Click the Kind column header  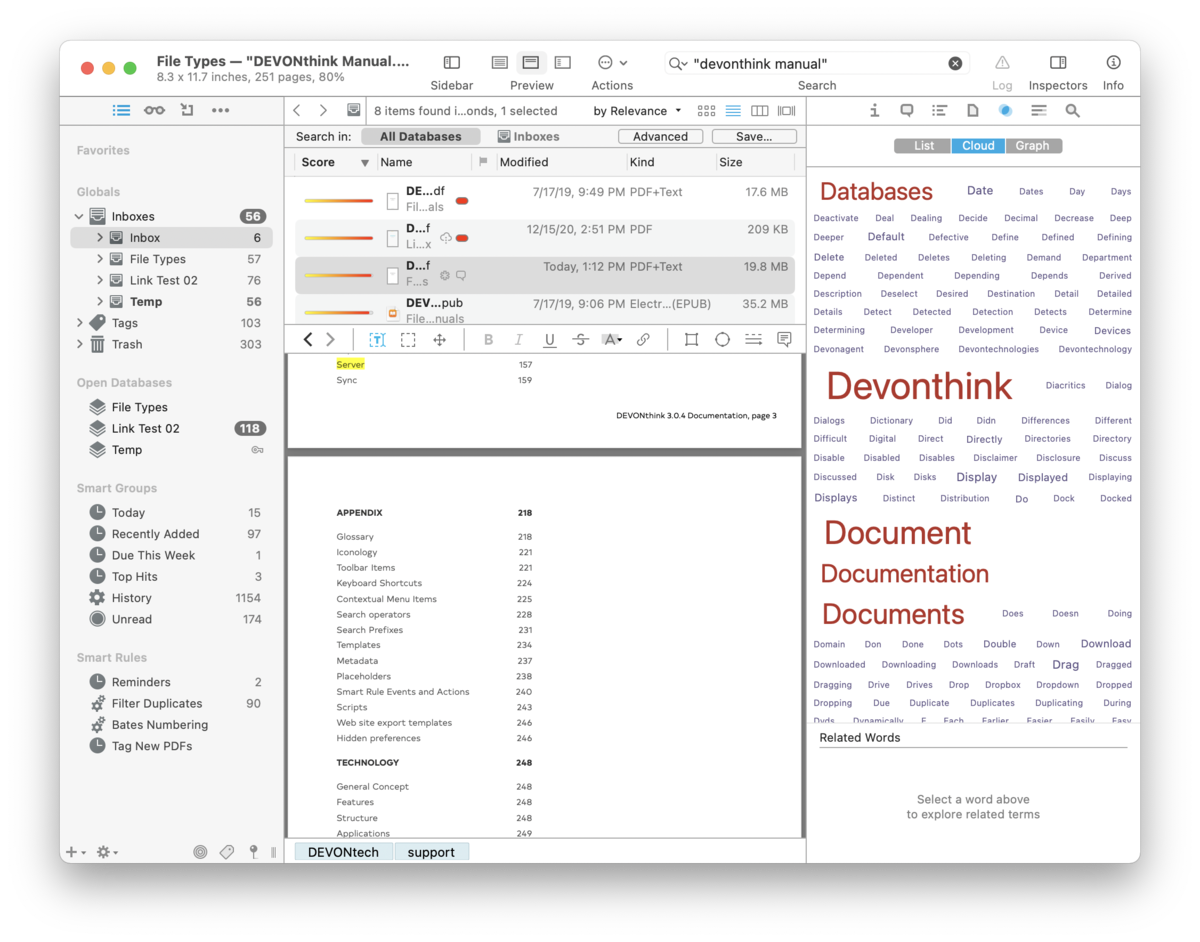[x=670, y=162]
